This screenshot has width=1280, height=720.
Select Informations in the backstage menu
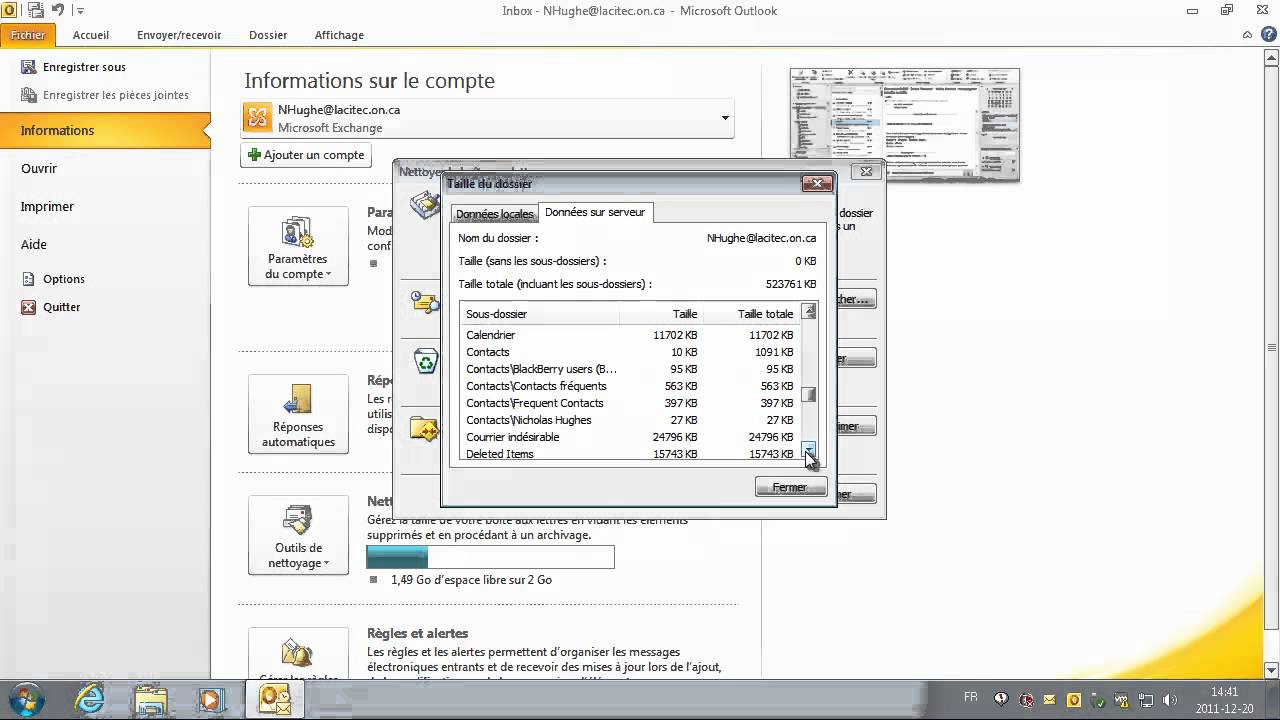coord(104,130)
